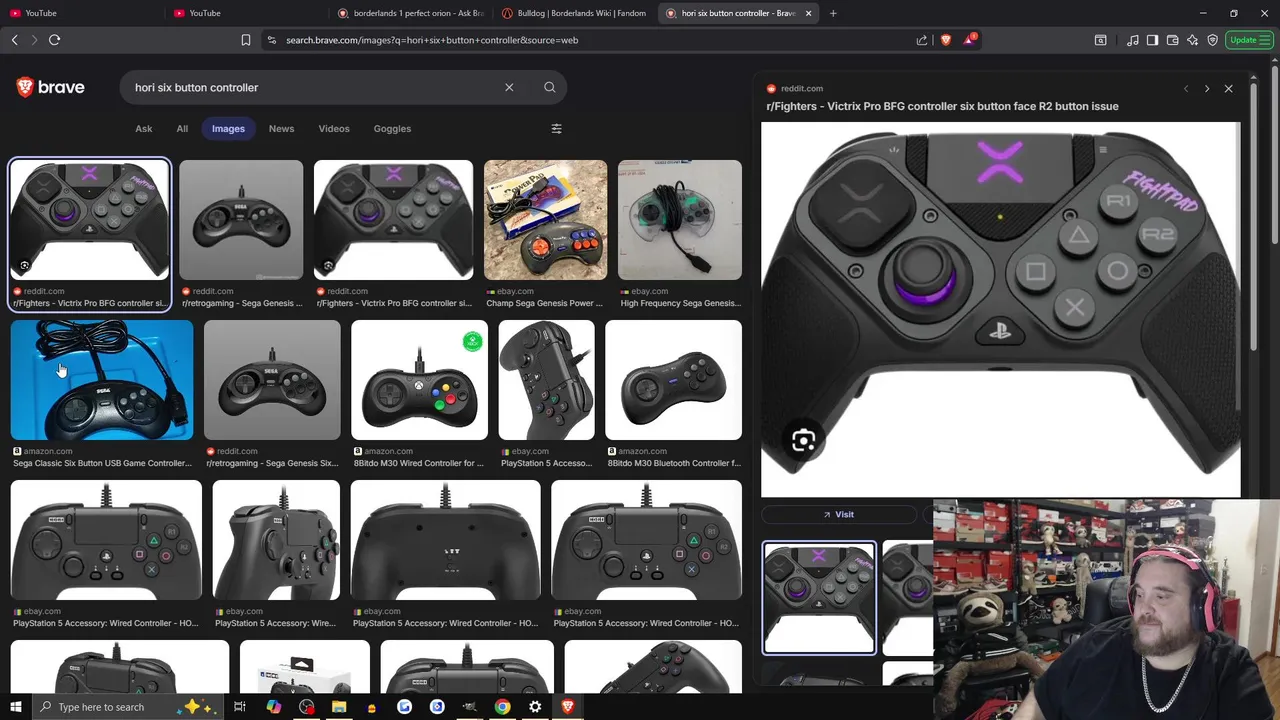1280x720 pixels.
Task: Open Brave Shields lion icon
Action: click(946, 40)
